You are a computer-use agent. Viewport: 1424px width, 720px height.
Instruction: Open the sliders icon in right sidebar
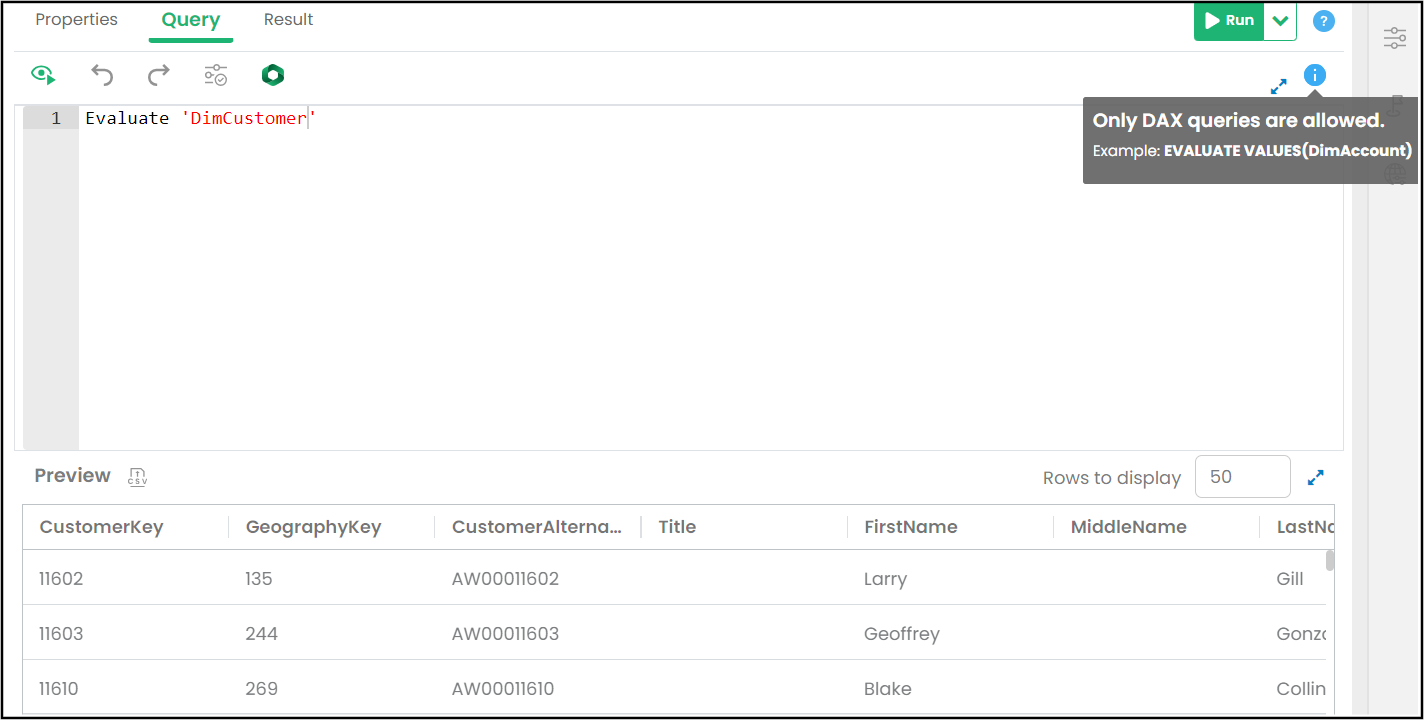pos(1394,38)
